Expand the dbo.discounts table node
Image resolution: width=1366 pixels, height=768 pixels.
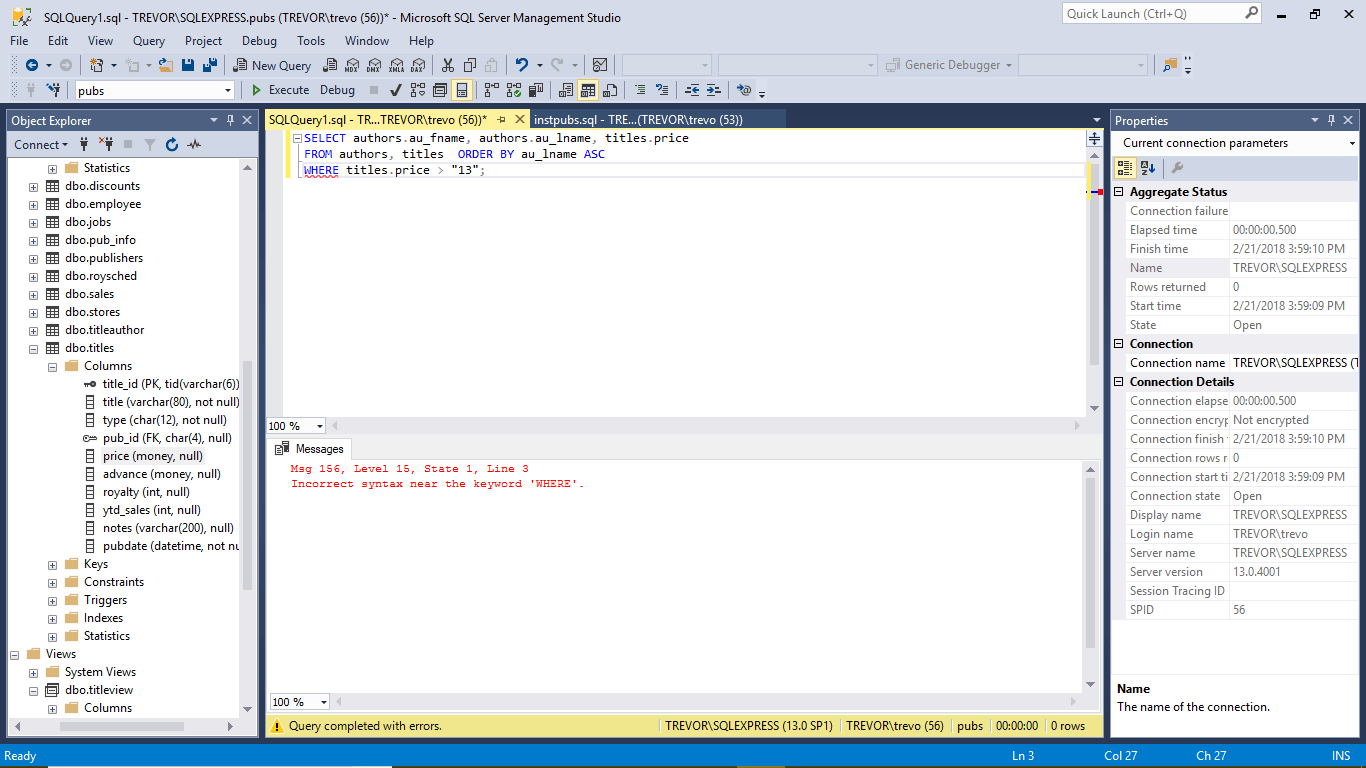34,186
